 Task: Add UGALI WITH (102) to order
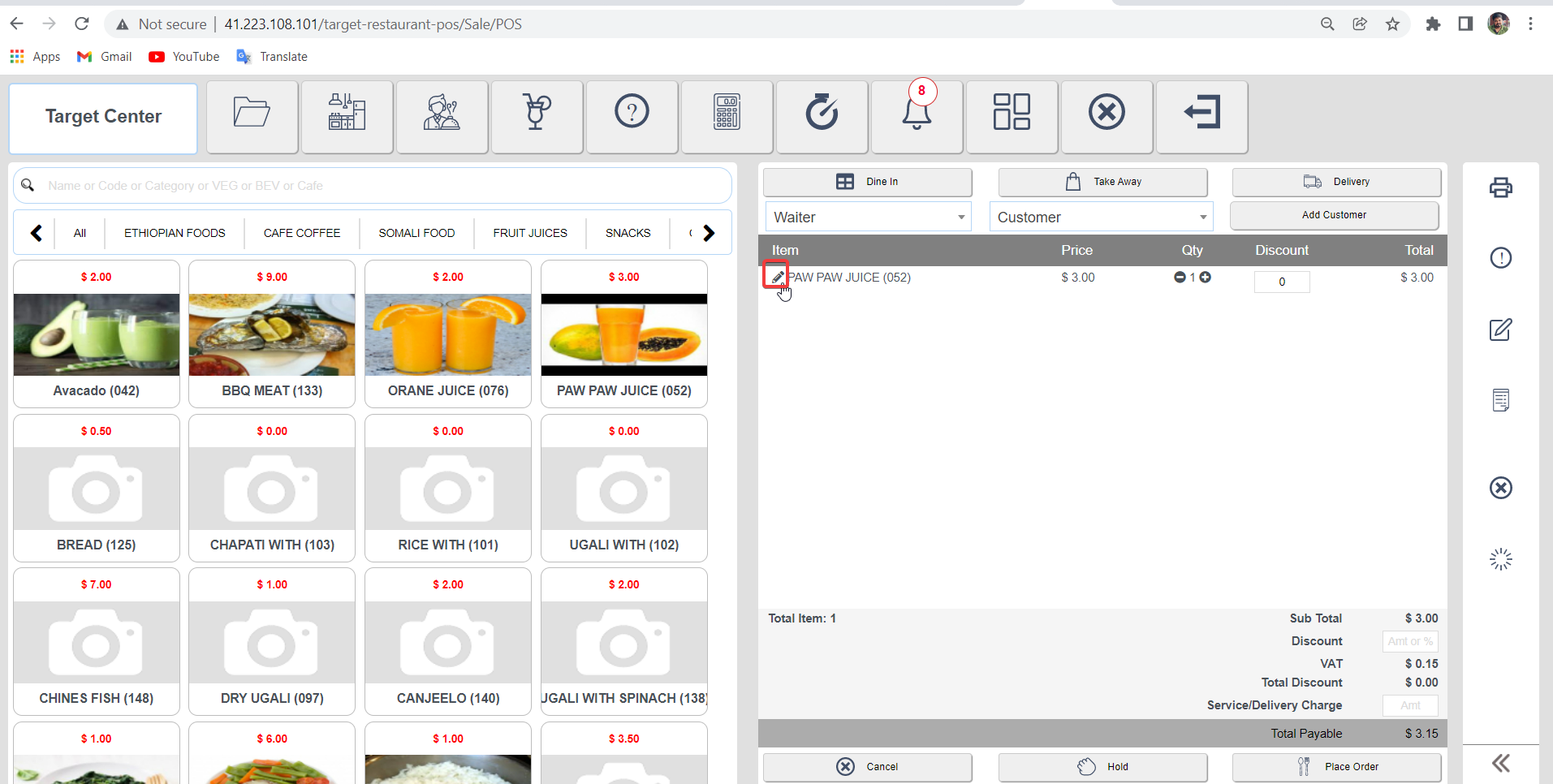tap(624, 488)
